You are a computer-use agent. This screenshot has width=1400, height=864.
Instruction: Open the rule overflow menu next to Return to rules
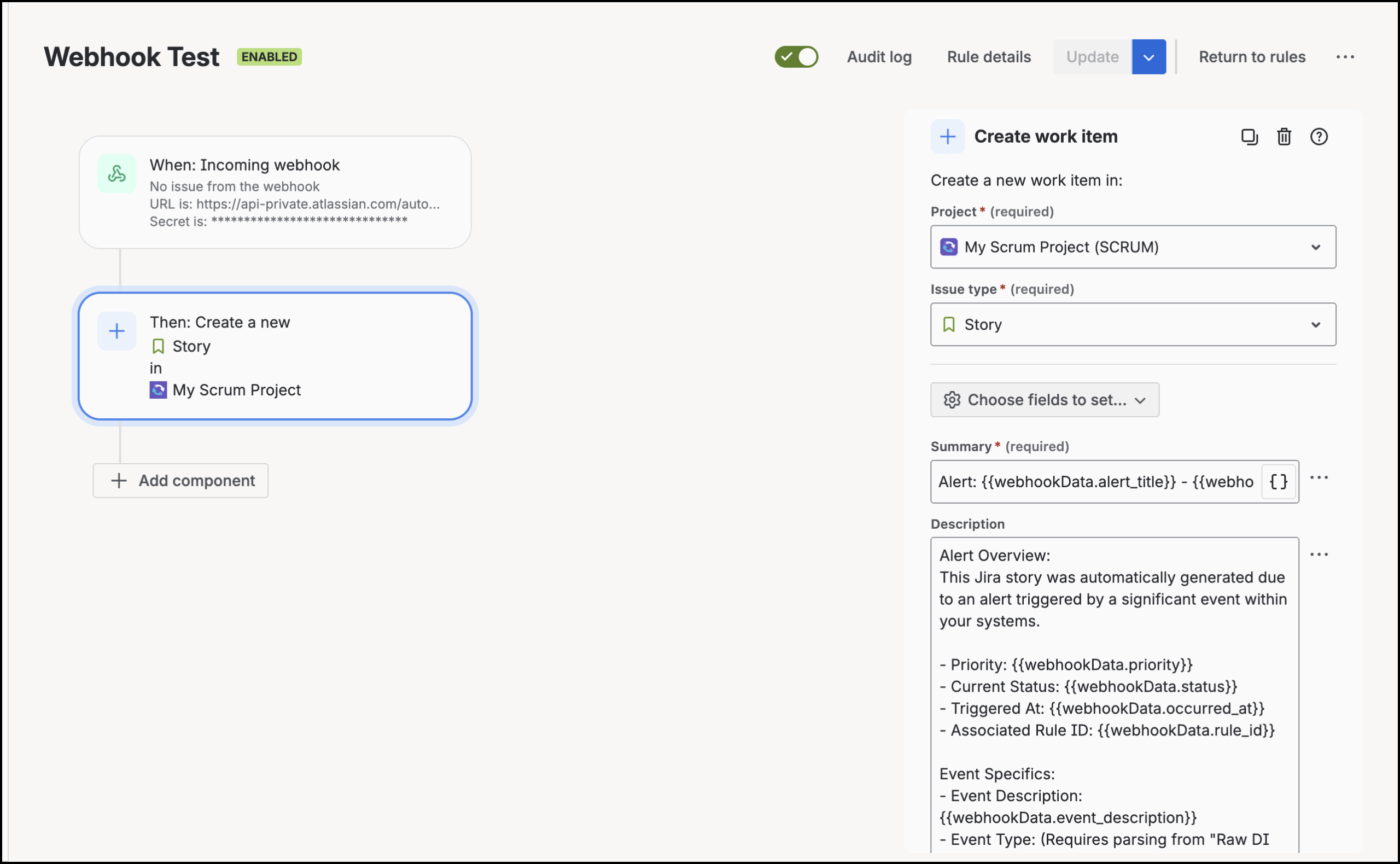click(x=1346, y=56)
